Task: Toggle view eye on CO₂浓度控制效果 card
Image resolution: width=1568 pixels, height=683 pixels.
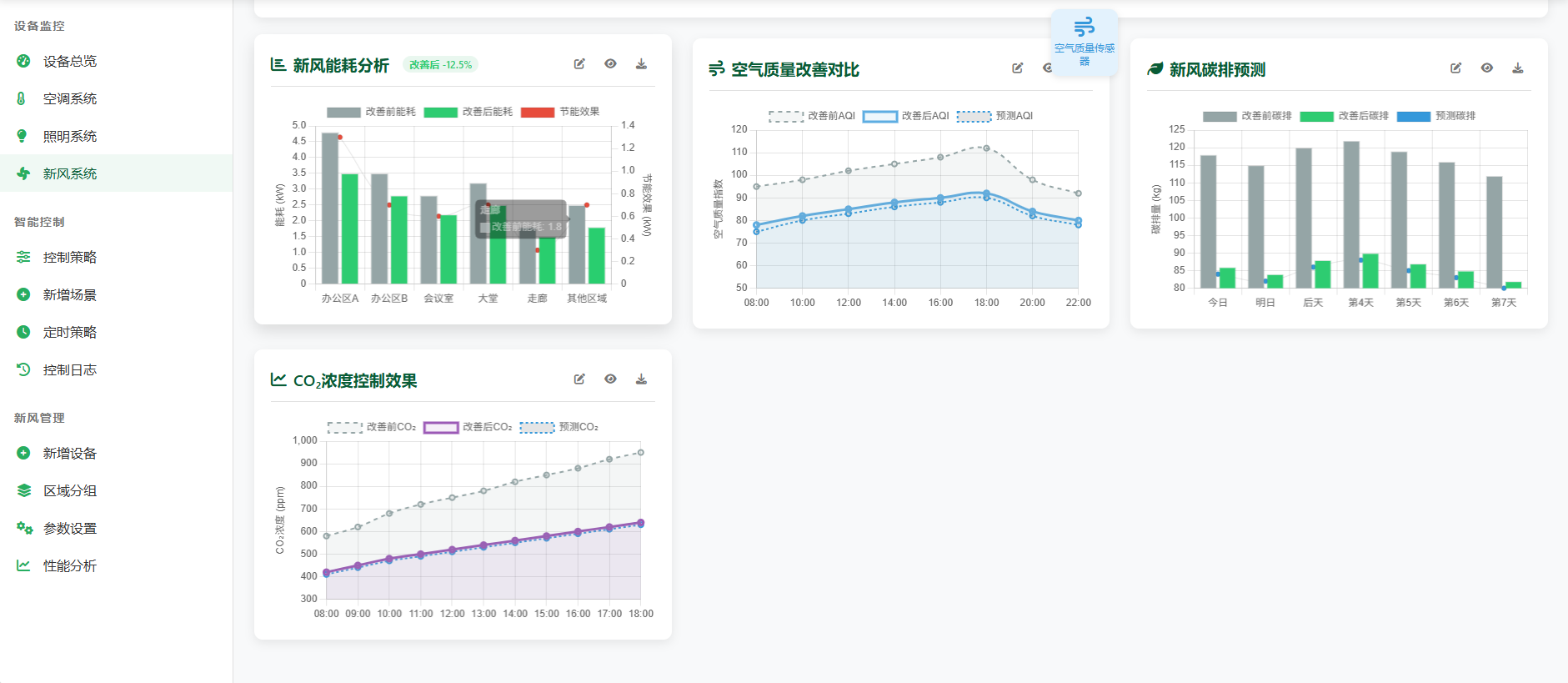Action: [x=610, y=379]
